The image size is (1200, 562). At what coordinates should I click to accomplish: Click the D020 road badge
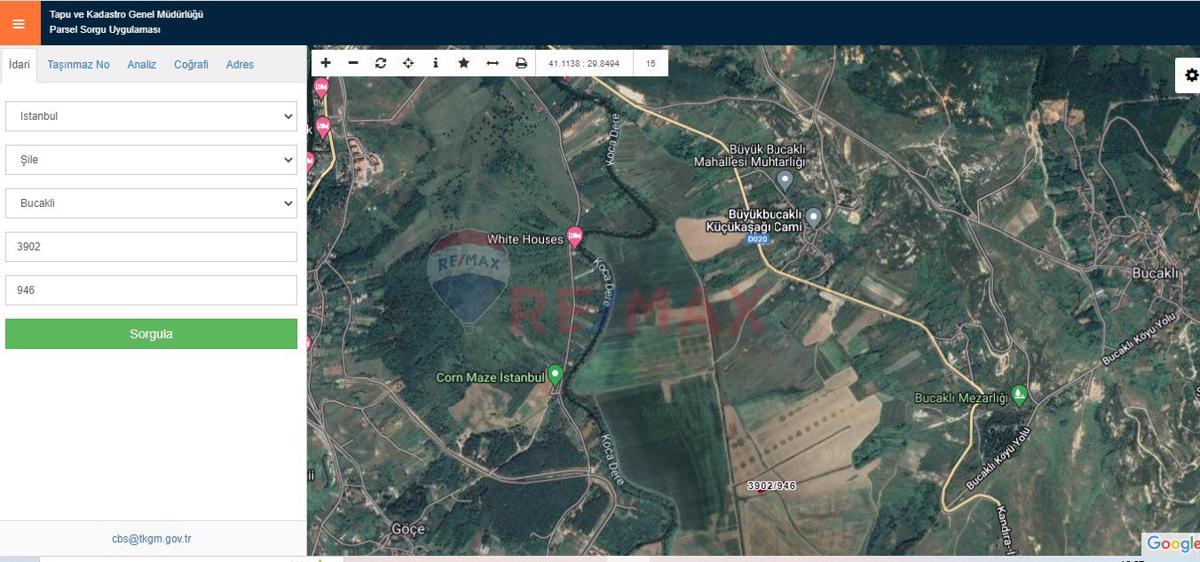coord(757,240)
